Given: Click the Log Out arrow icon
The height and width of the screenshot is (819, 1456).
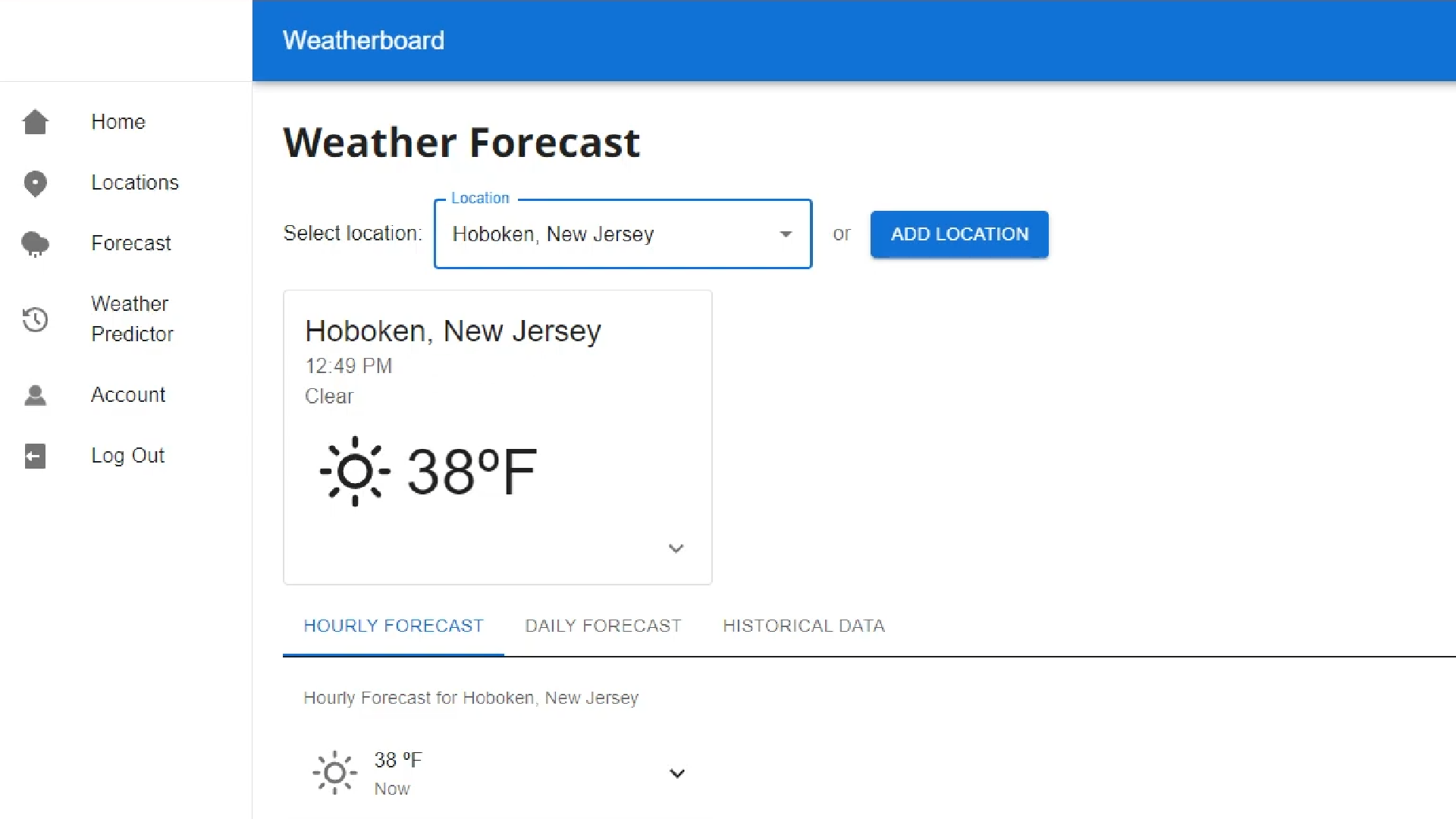Looking at the screenshot, I should 36,456.
